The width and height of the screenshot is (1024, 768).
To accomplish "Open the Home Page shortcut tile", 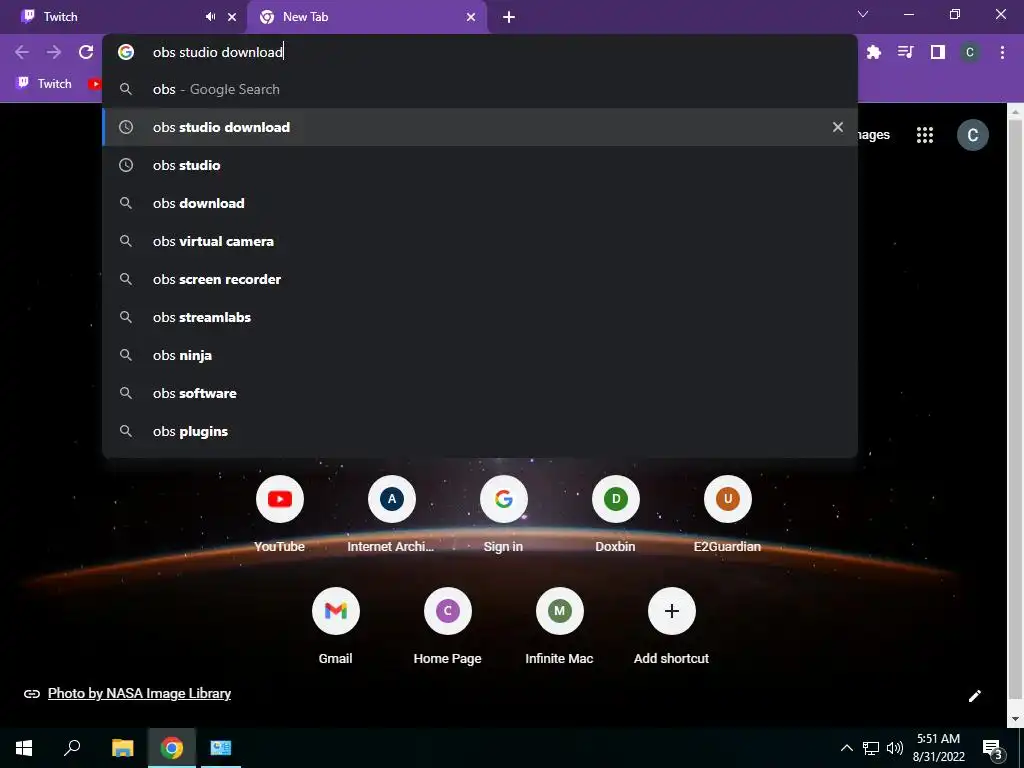I will pyautogui.click(x=447, y=626).
